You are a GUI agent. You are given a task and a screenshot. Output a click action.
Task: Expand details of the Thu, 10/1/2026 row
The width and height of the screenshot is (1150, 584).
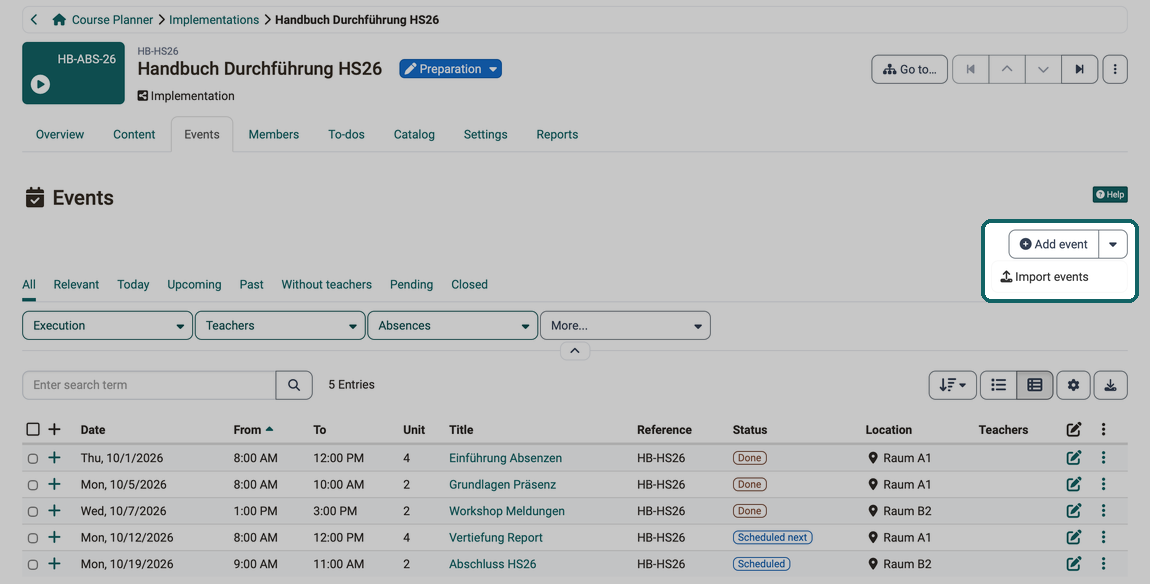54,458
